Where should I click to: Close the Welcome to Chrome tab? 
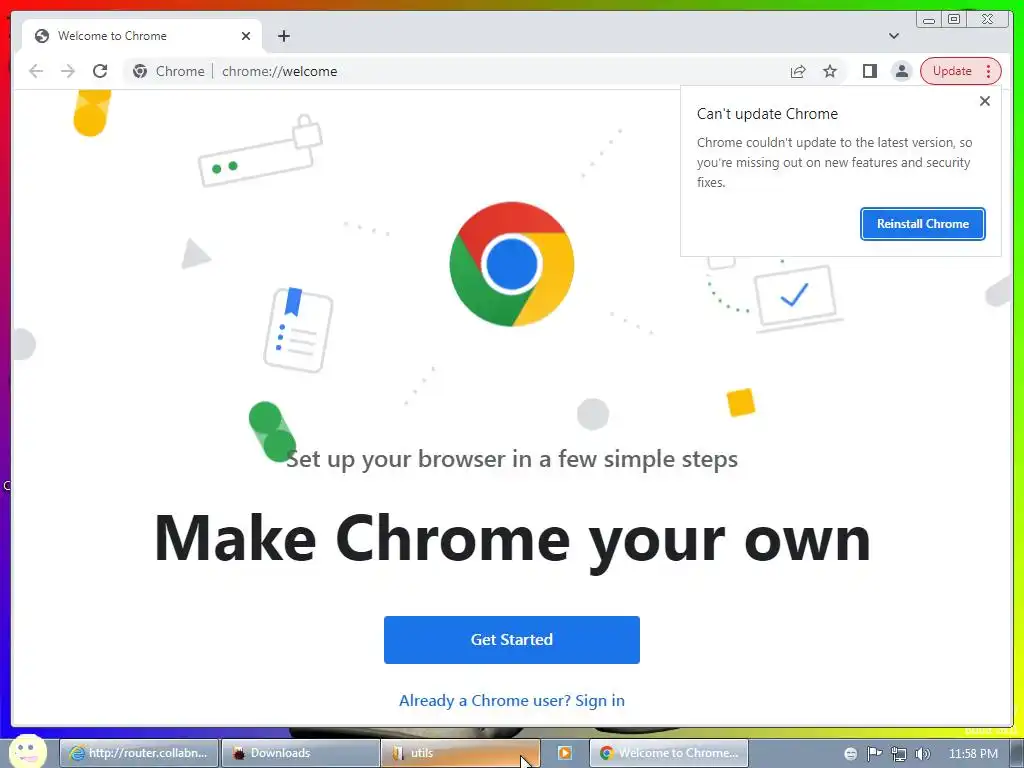246,36
